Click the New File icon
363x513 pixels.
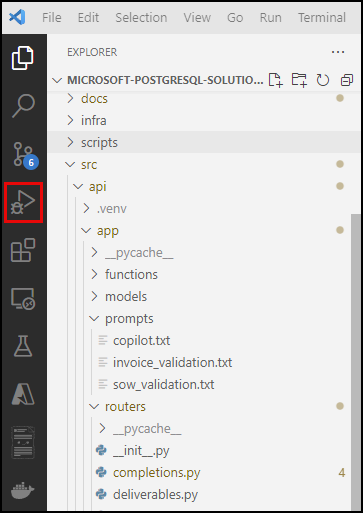click(x=276, y=80)
